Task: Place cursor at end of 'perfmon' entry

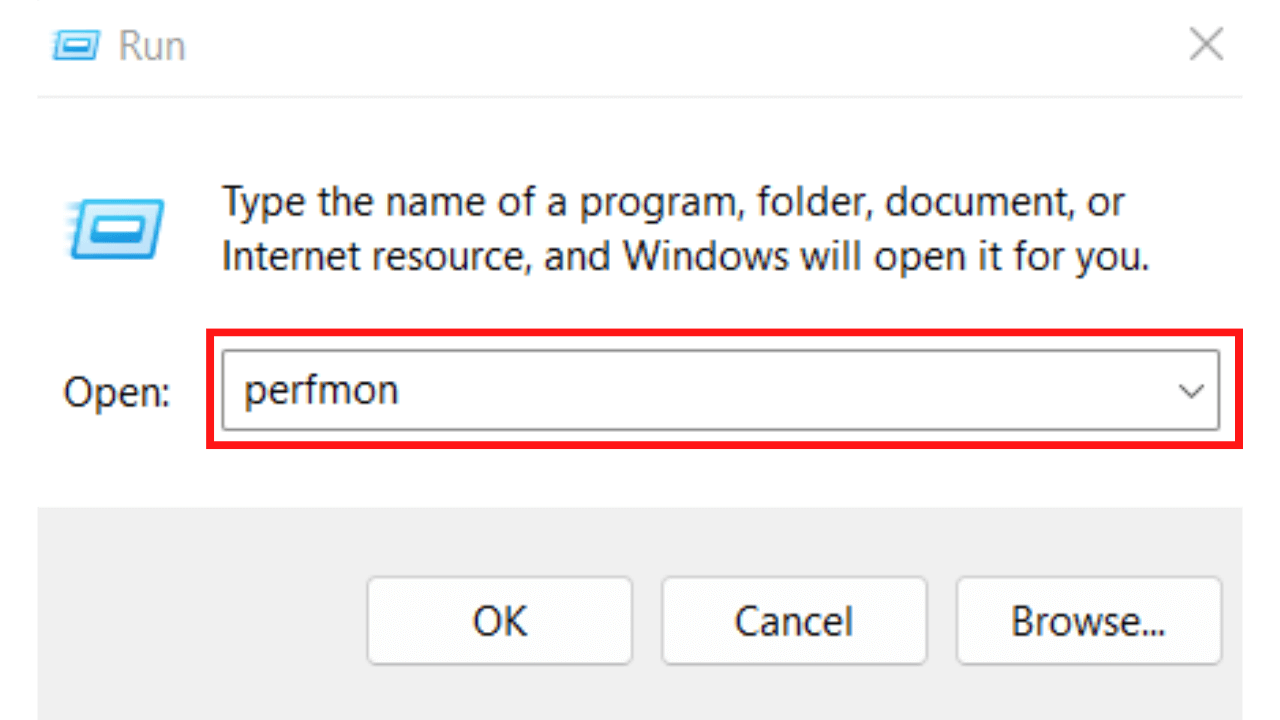Action: coord(400,390)
